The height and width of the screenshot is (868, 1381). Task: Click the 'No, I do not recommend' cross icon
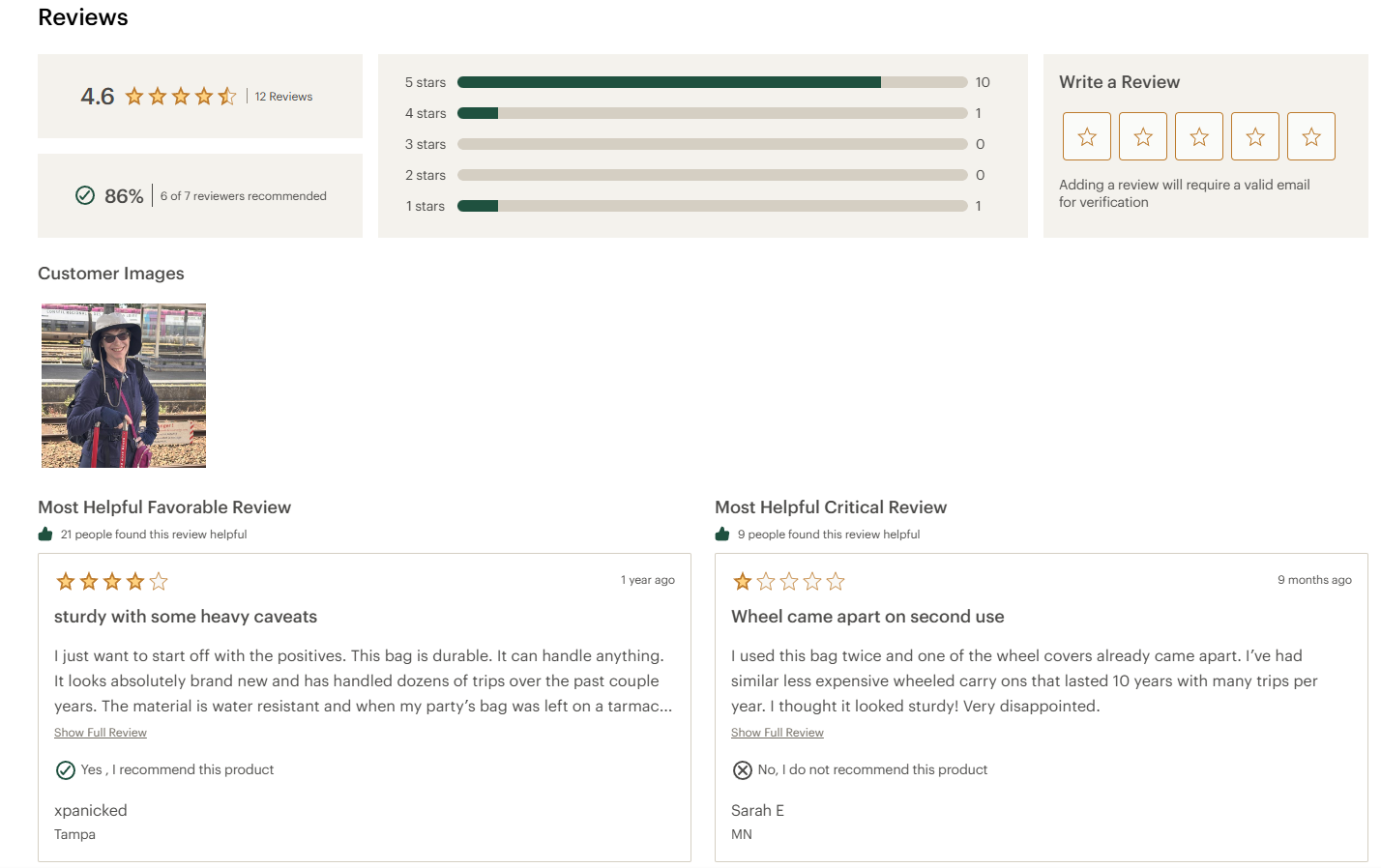(743, 769)
